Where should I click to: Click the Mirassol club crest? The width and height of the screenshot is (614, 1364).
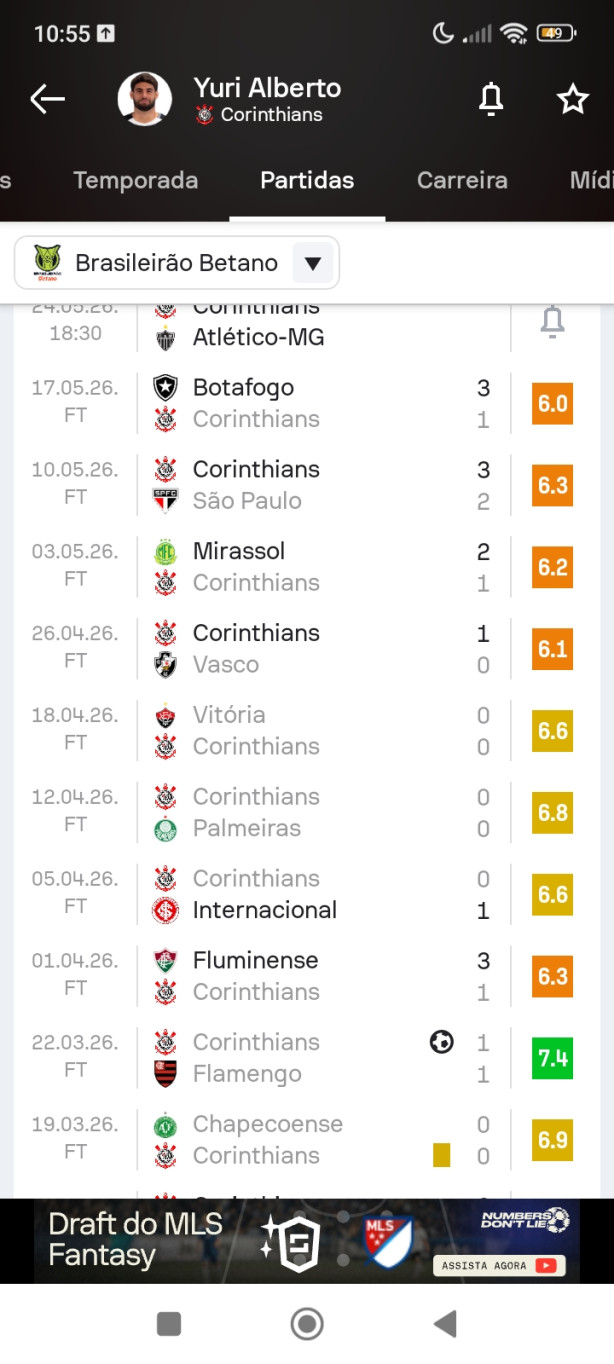pos(165,551)
